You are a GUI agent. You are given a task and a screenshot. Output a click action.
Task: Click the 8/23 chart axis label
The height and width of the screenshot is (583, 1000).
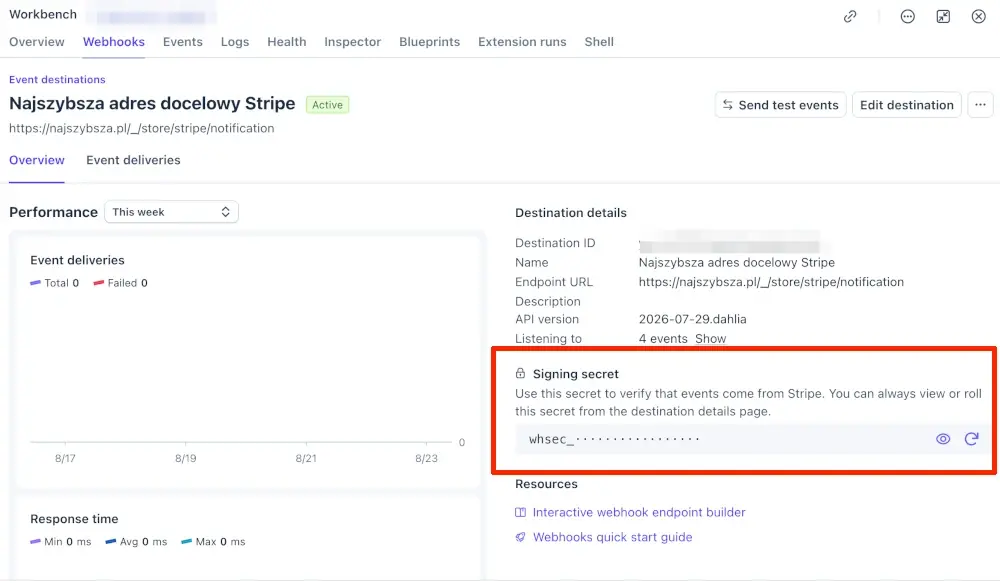click(x=426, y=458)
